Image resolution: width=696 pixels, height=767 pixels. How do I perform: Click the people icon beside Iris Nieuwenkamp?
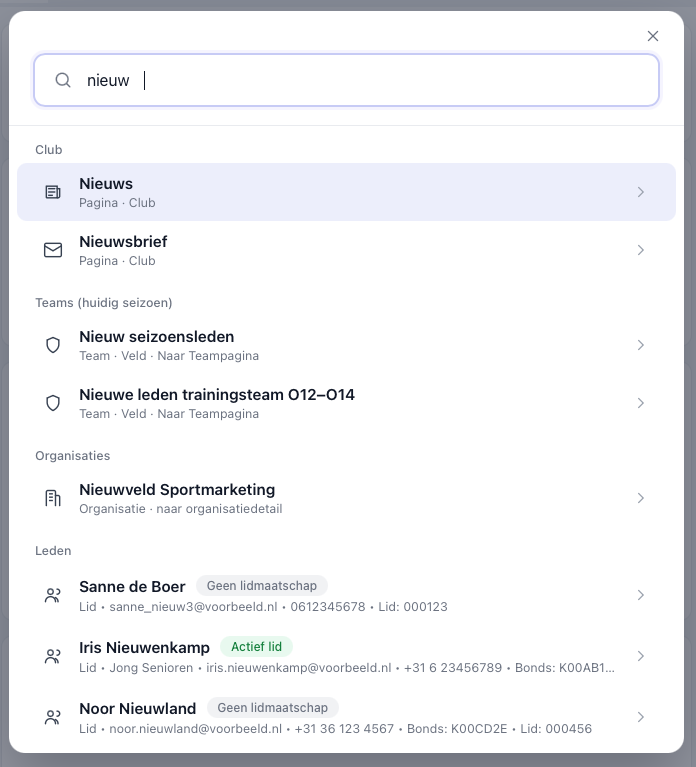53,656
